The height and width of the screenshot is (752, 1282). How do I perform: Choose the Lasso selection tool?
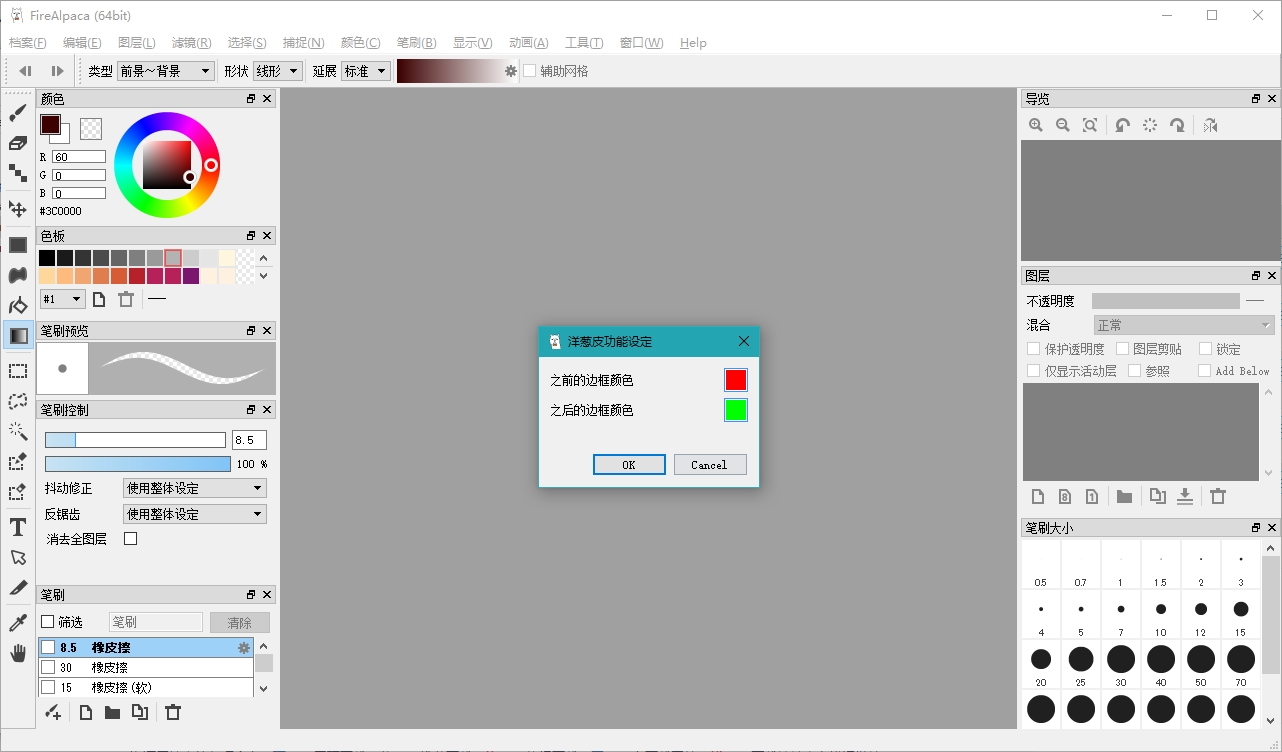pos(18,401)
